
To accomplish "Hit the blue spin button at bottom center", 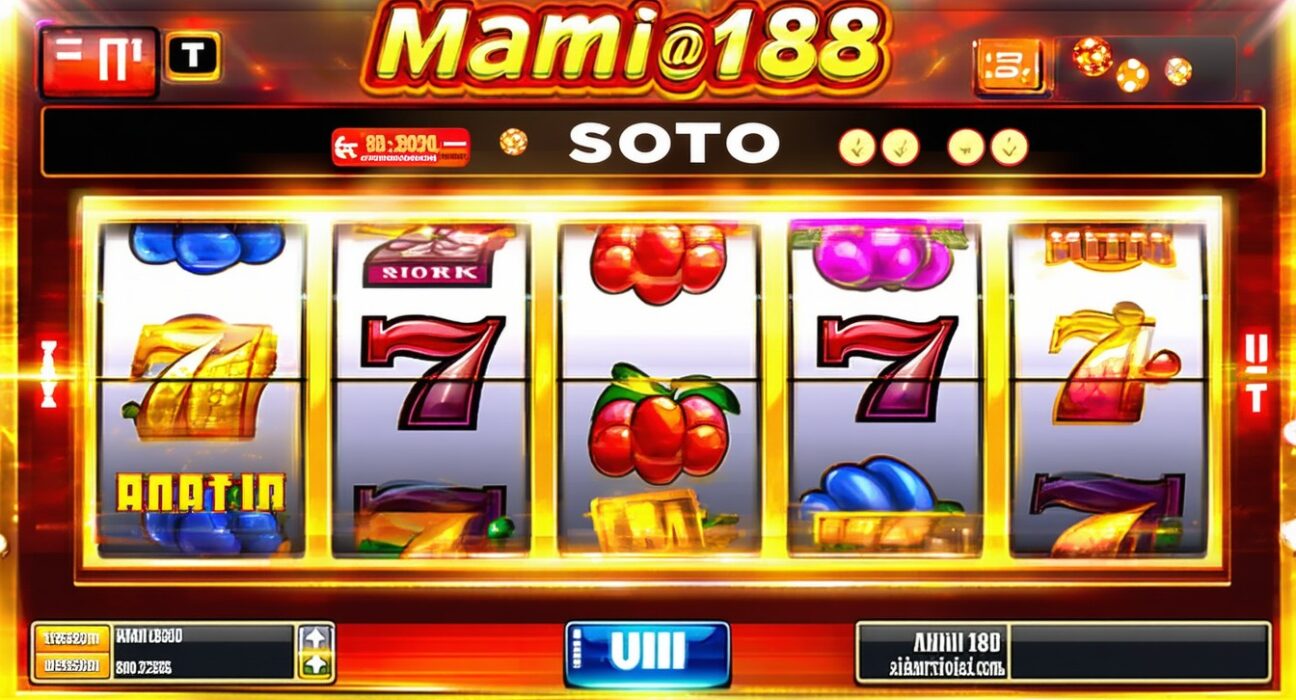I will pos(647,654).
